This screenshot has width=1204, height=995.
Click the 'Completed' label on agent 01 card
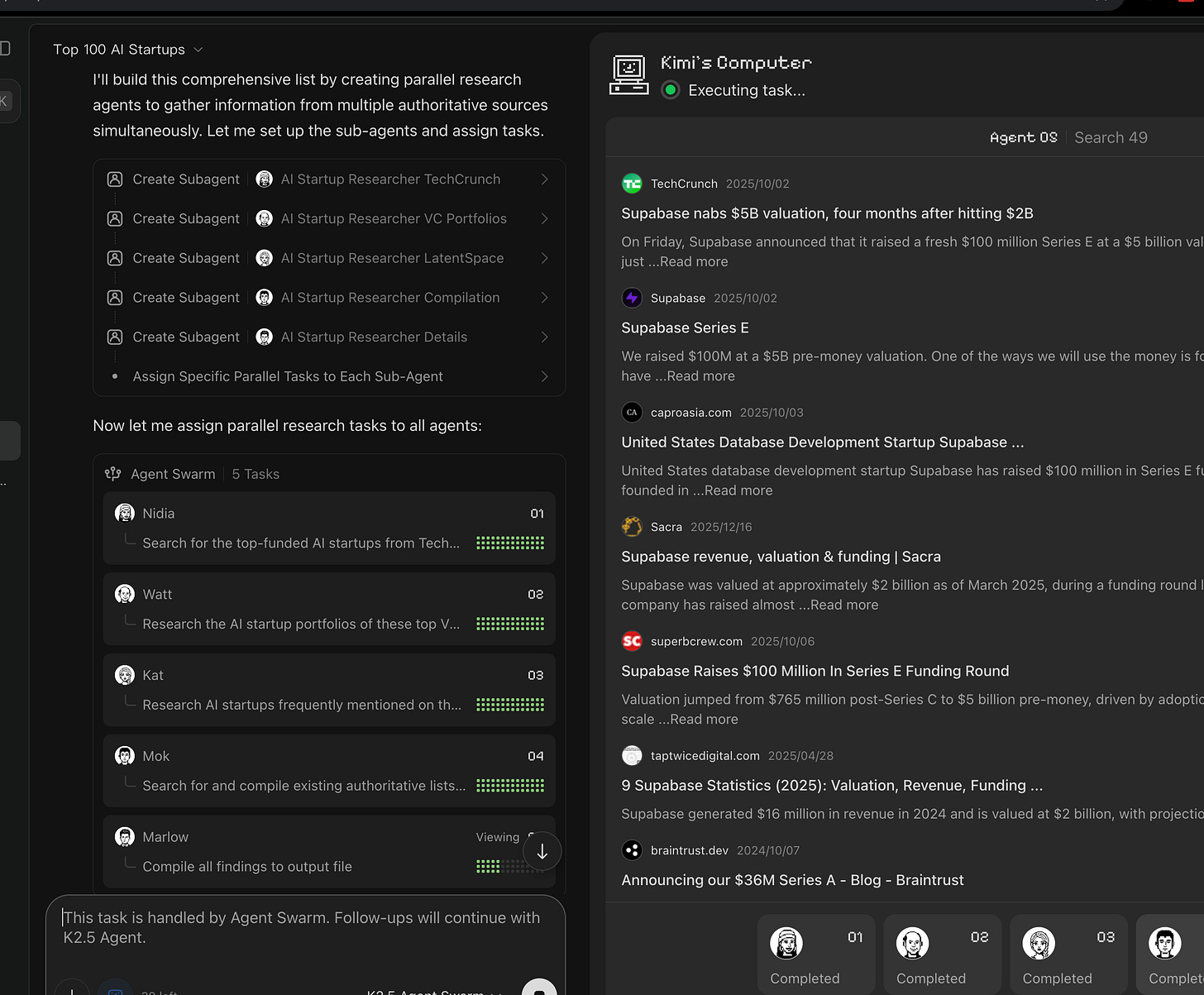coord(805,978)
